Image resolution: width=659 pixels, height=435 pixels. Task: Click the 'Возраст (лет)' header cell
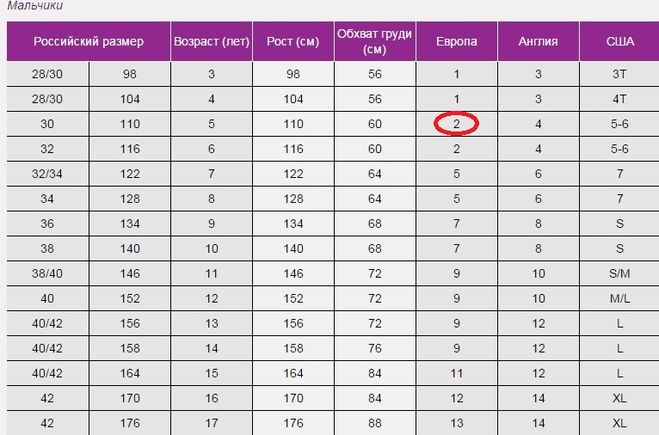211,42
